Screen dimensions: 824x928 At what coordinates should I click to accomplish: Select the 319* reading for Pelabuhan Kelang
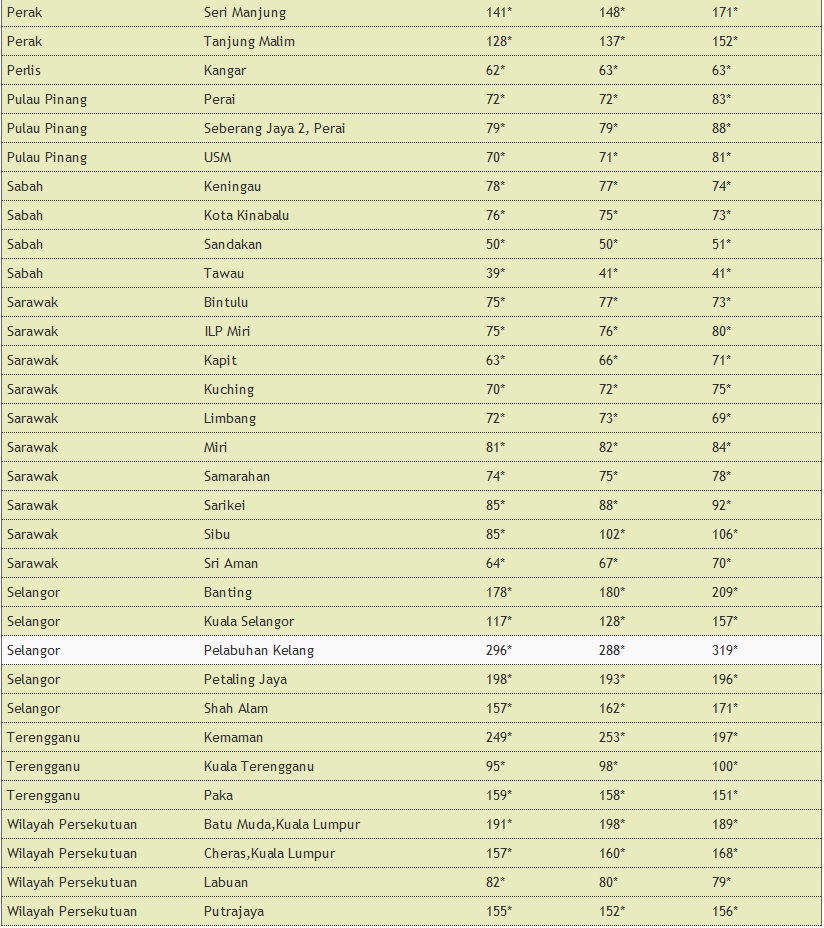pos(725,651)
